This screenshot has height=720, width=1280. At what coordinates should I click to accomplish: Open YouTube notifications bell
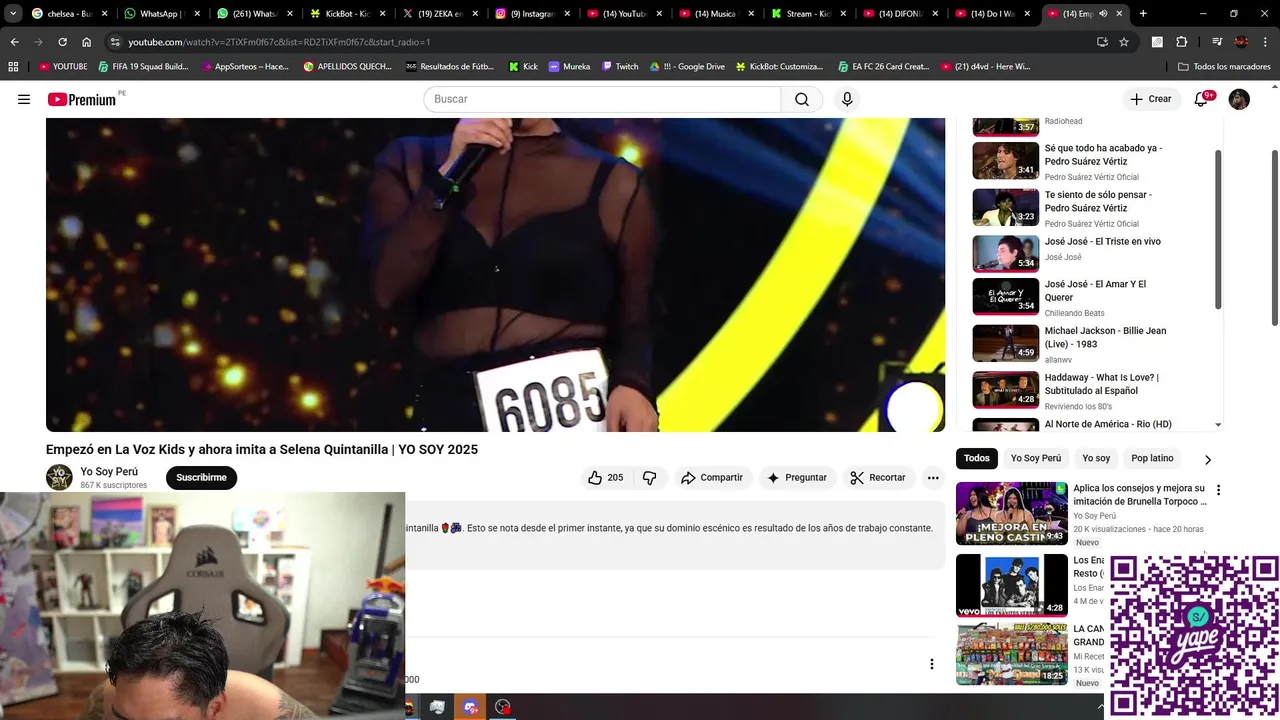[x=1202, y=99]
